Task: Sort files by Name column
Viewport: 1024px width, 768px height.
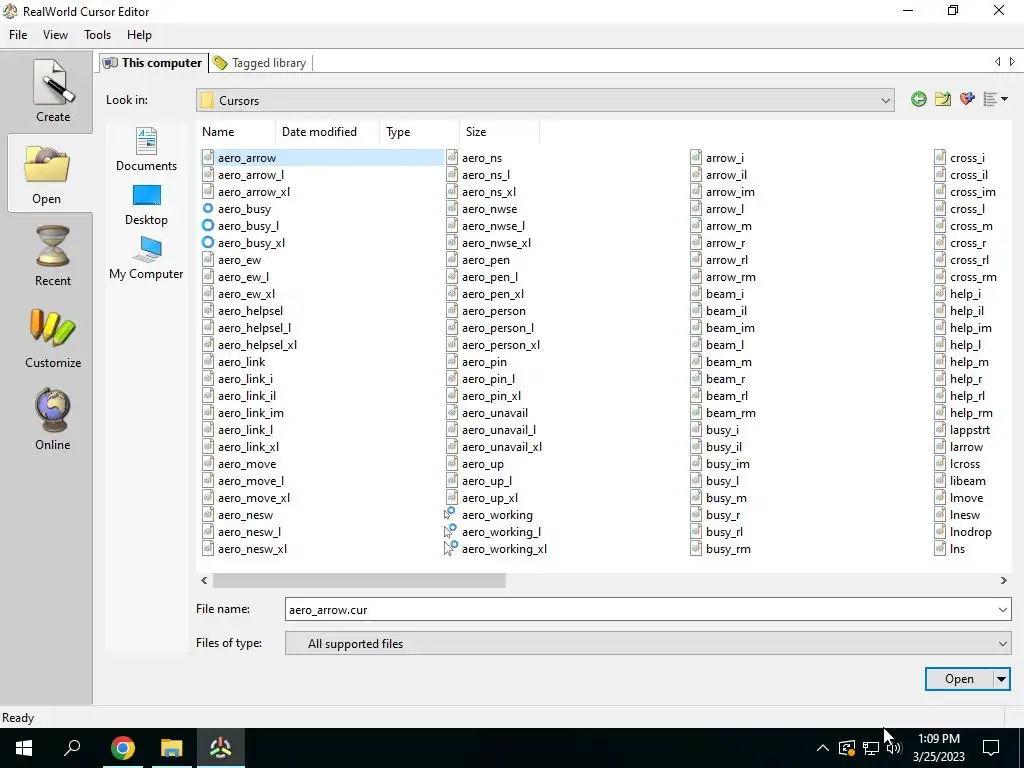Action: (x=236, y=131)
